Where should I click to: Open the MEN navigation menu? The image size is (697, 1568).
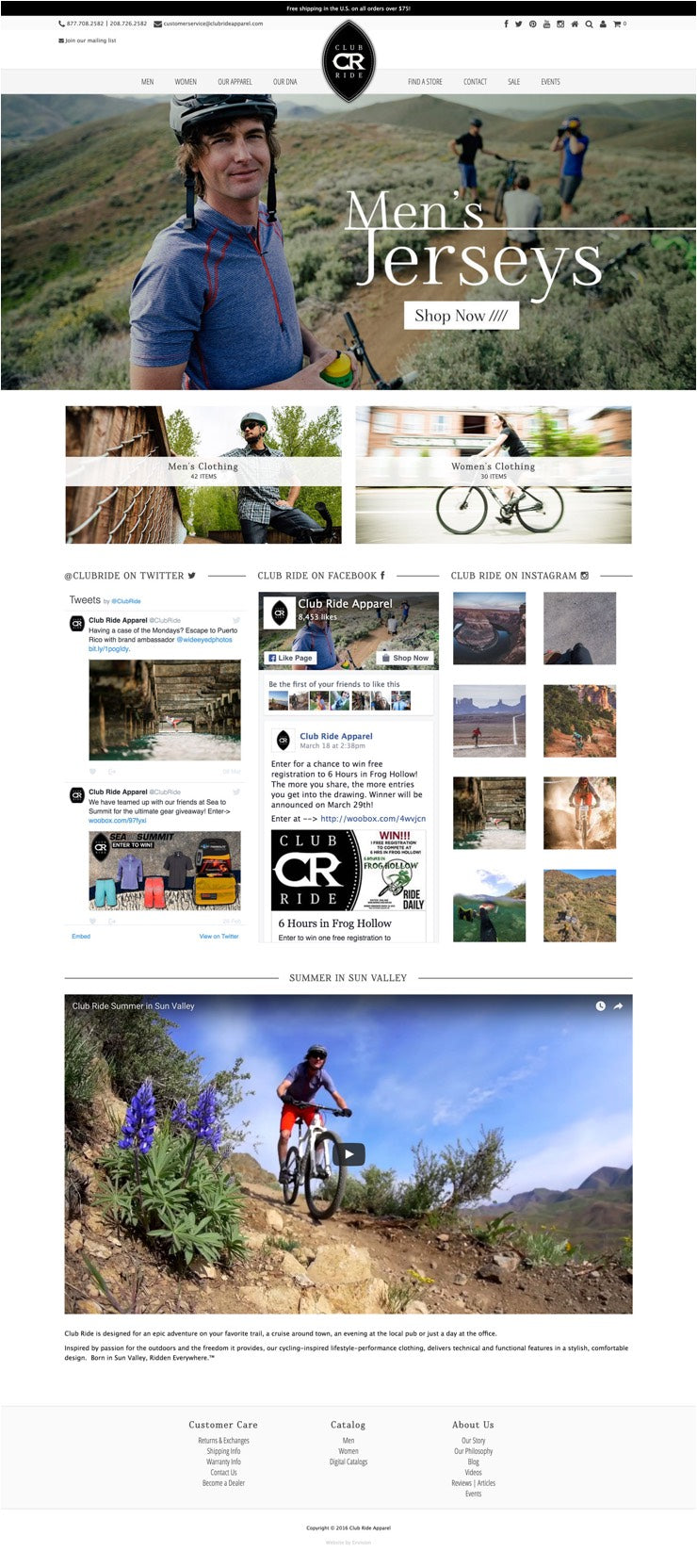[x=148, y=82]
